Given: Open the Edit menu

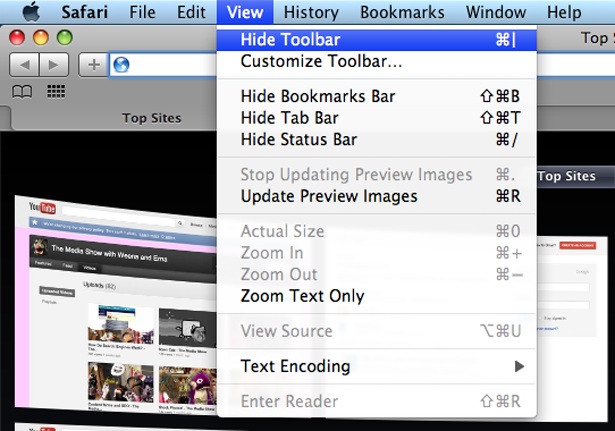Looking at the screenshot, I should [x=191, y=12].
